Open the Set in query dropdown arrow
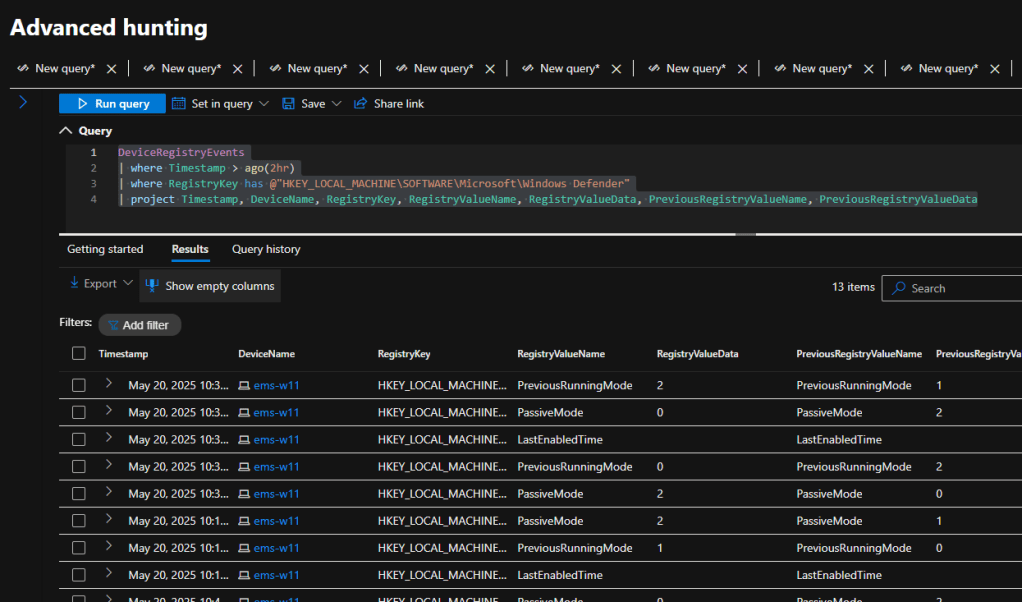 [264, 104]
